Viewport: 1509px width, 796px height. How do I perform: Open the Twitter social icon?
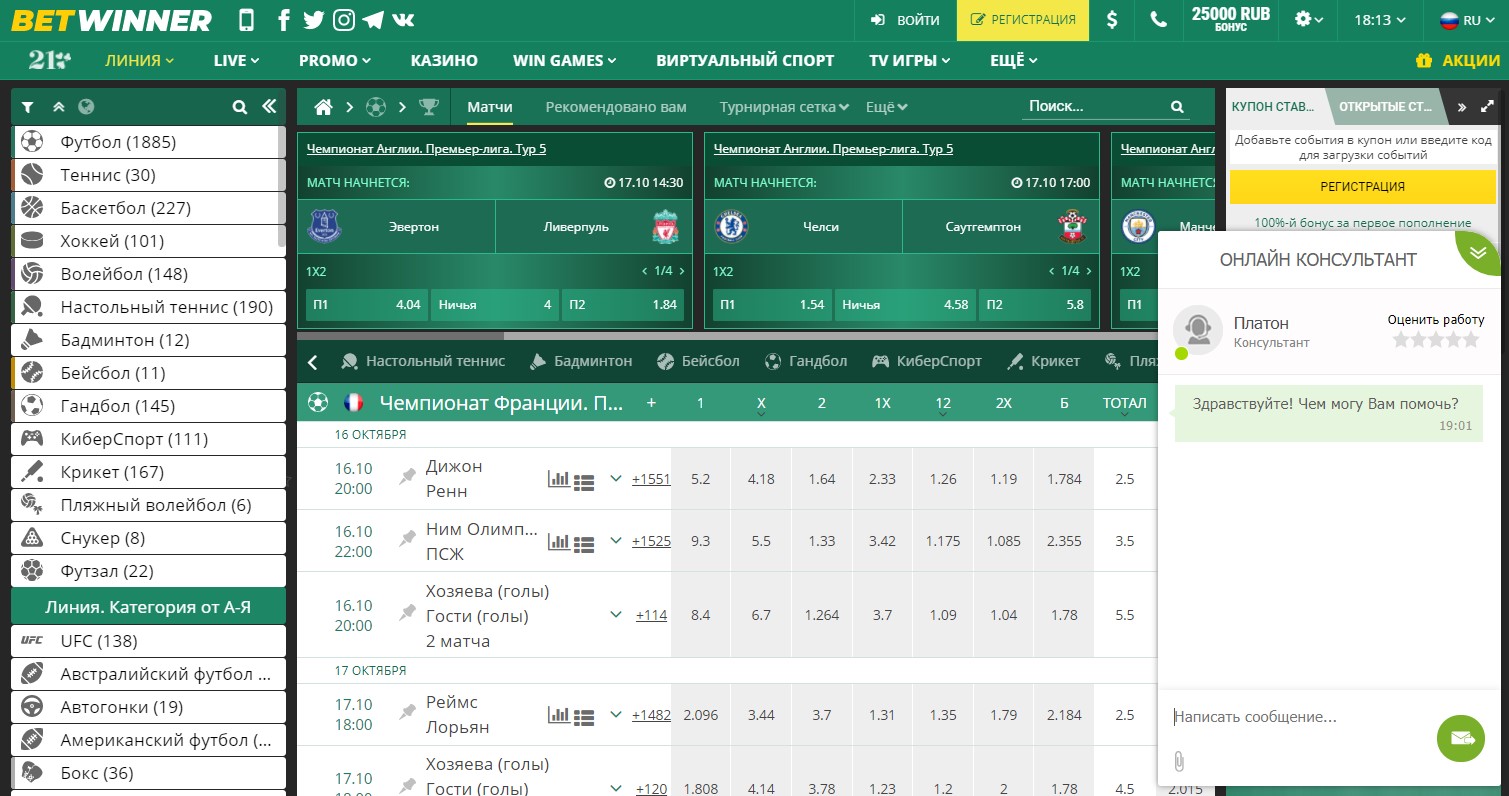[313, 20]
